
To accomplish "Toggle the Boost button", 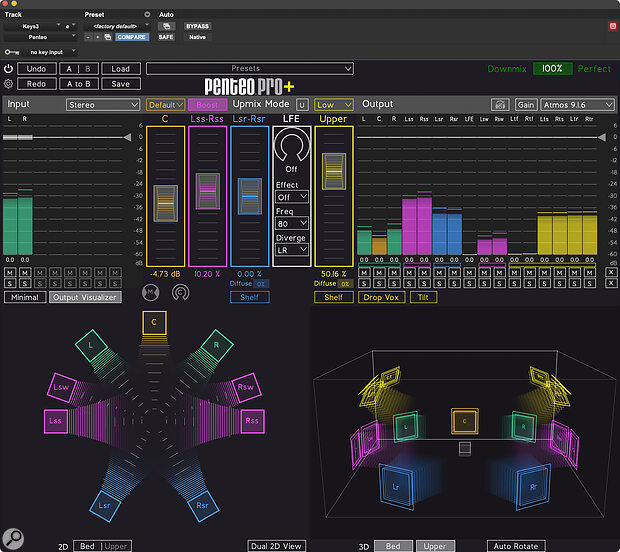I will [208, 105].
